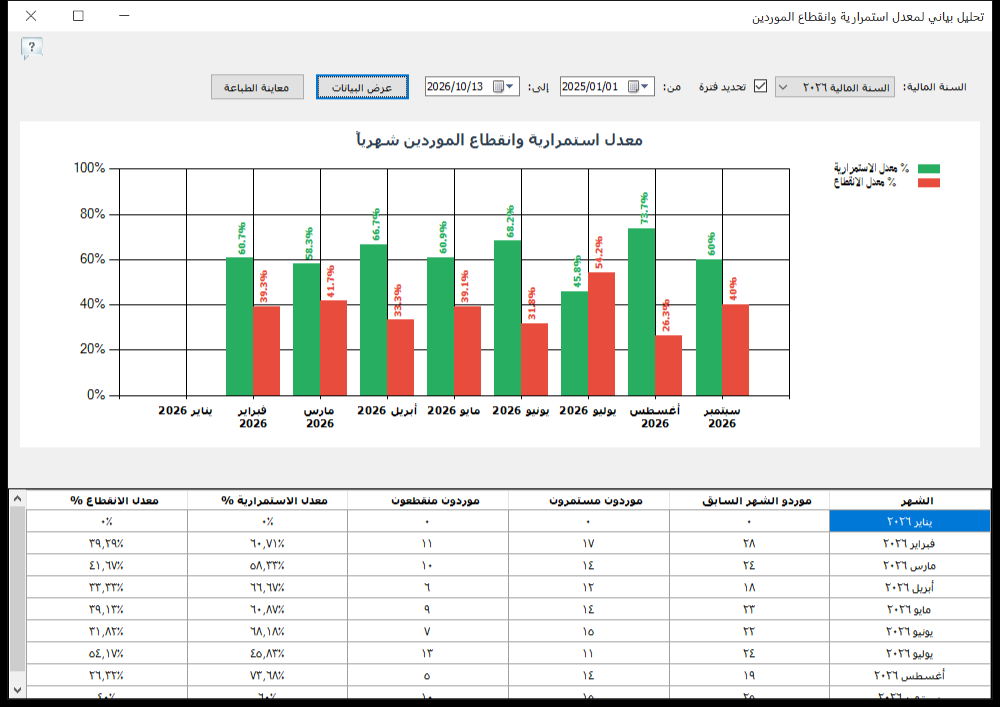Click the ٦٠,٧١٪ continuity rate cell
The width and height of the screenshot is (1000, 707).
(x=267, y=543)
